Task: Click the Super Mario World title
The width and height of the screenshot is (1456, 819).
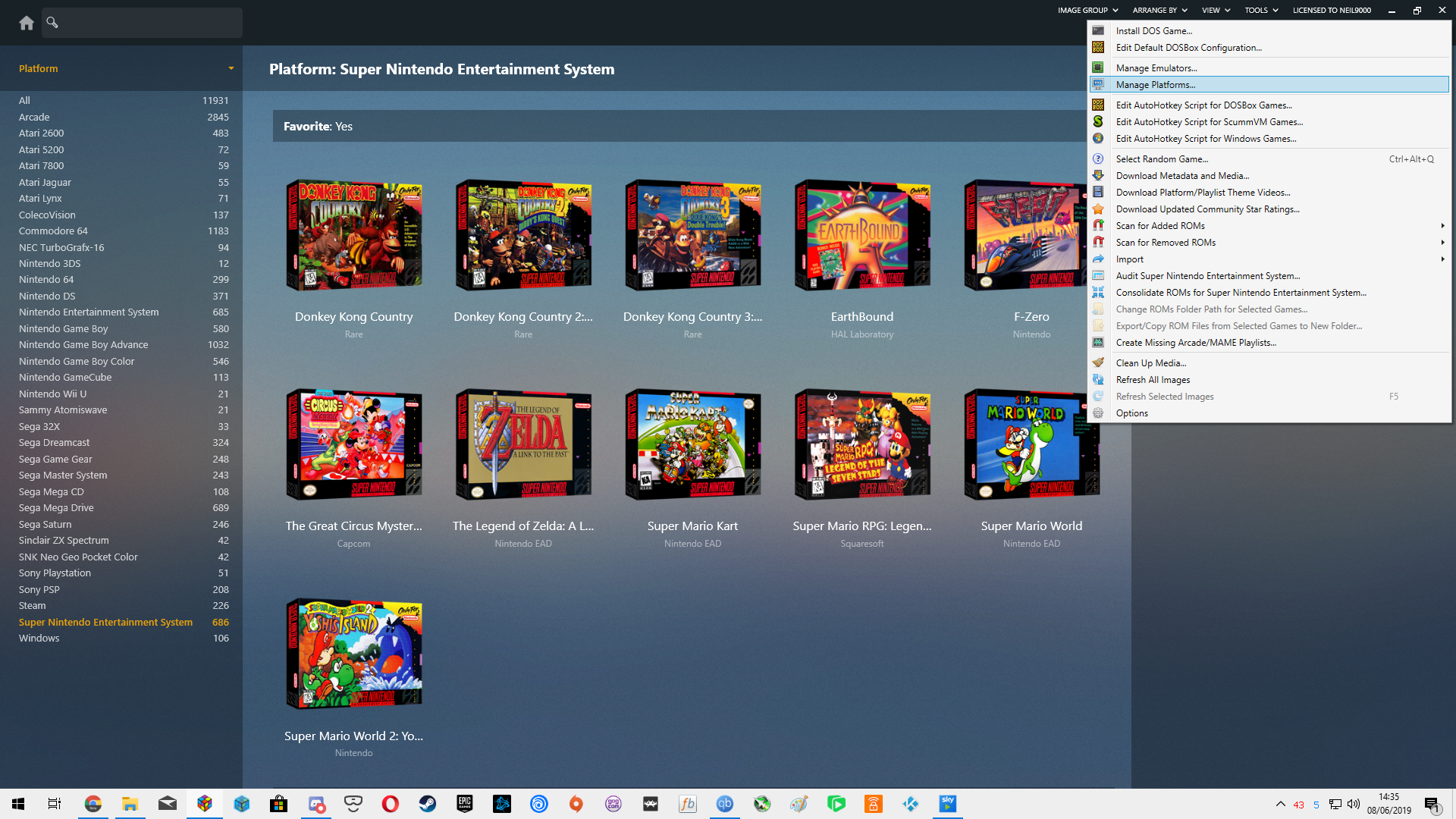Action: point(1031,526)
